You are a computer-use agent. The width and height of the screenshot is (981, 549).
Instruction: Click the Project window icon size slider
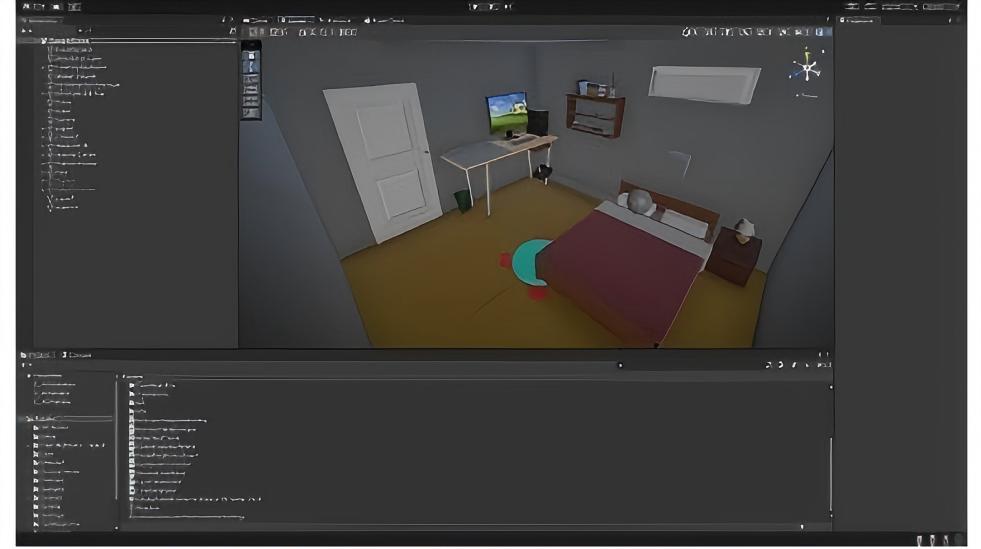point(802,526)
